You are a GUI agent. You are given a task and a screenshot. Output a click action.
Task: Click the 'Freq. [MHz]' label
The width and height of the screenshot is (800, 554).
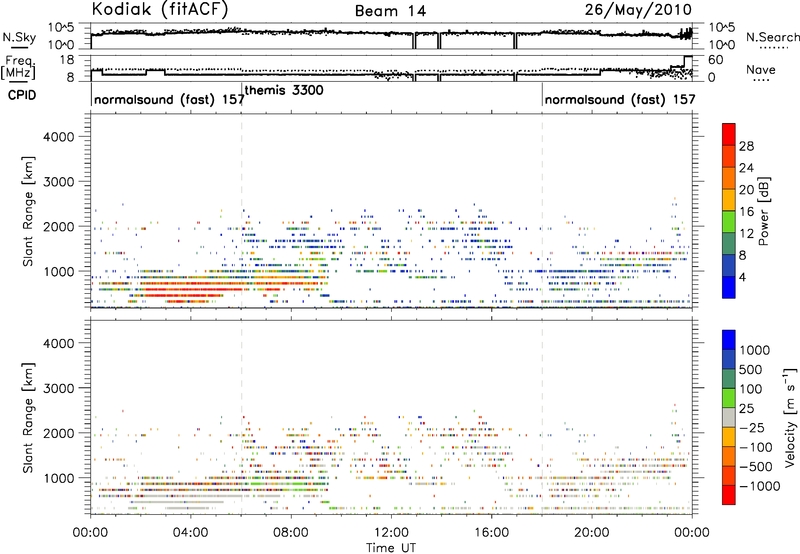[19, 68]
